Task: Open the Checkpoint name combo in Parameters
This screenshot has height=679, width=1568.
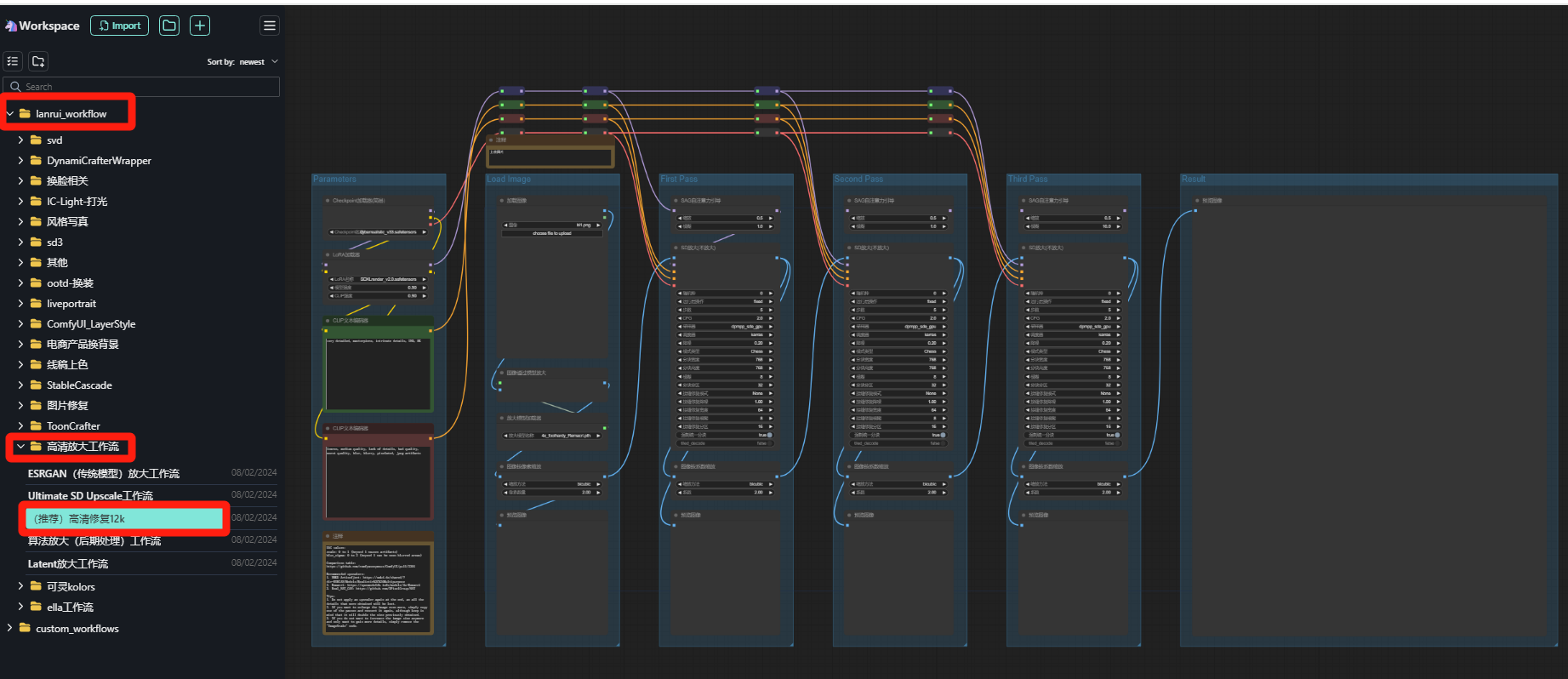Action: tap(379, 231)
